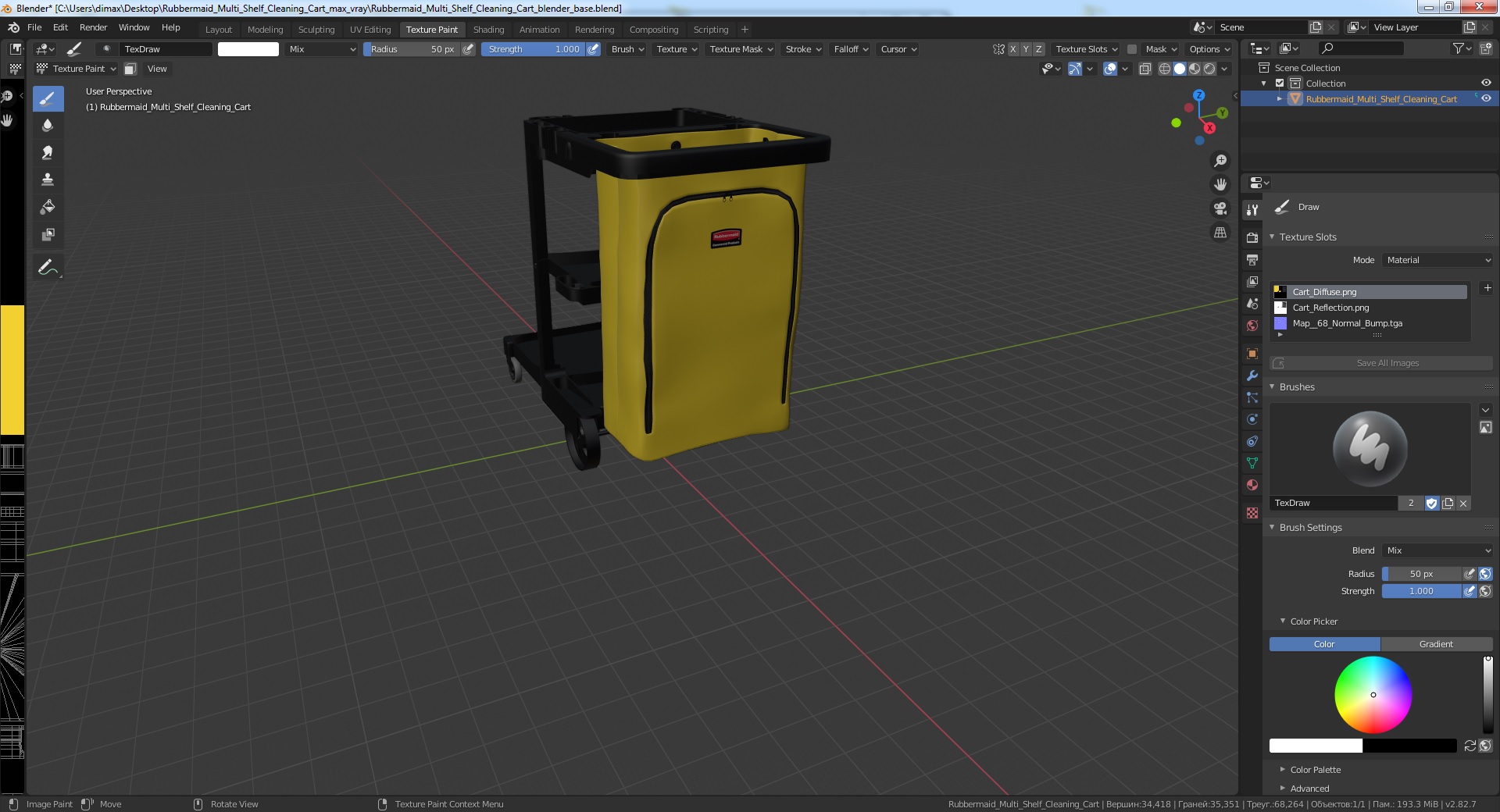Image resolution: width=1500 pixels, height=812 pixels.
Task: Select the Soften tool
Action: 48,126
